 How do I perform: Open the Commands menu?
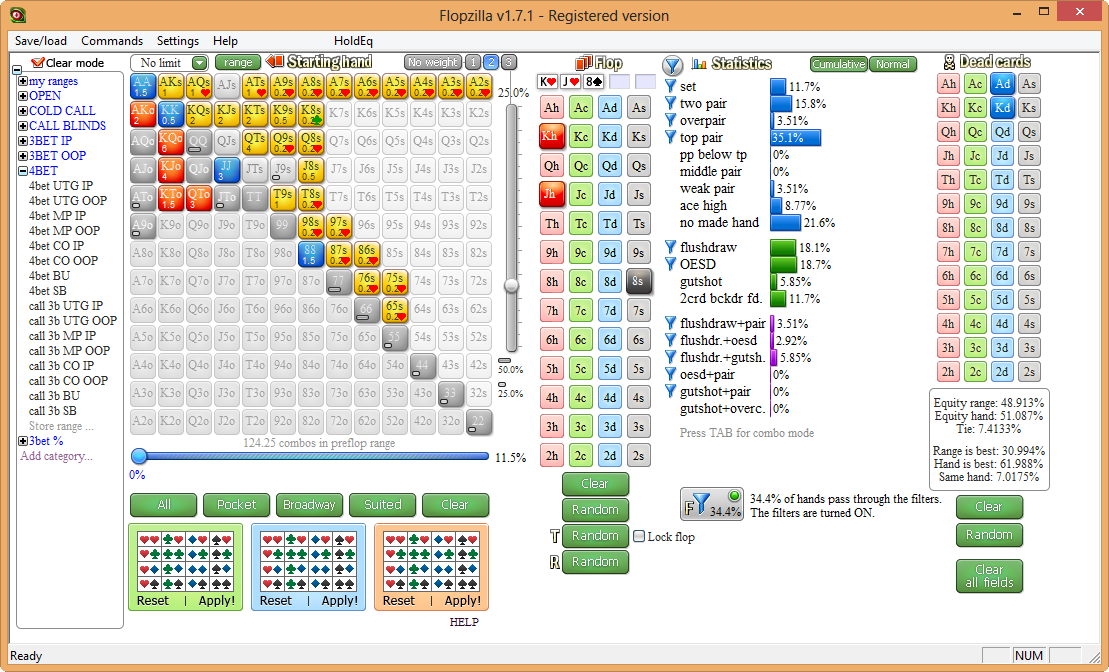click(112, 41)
